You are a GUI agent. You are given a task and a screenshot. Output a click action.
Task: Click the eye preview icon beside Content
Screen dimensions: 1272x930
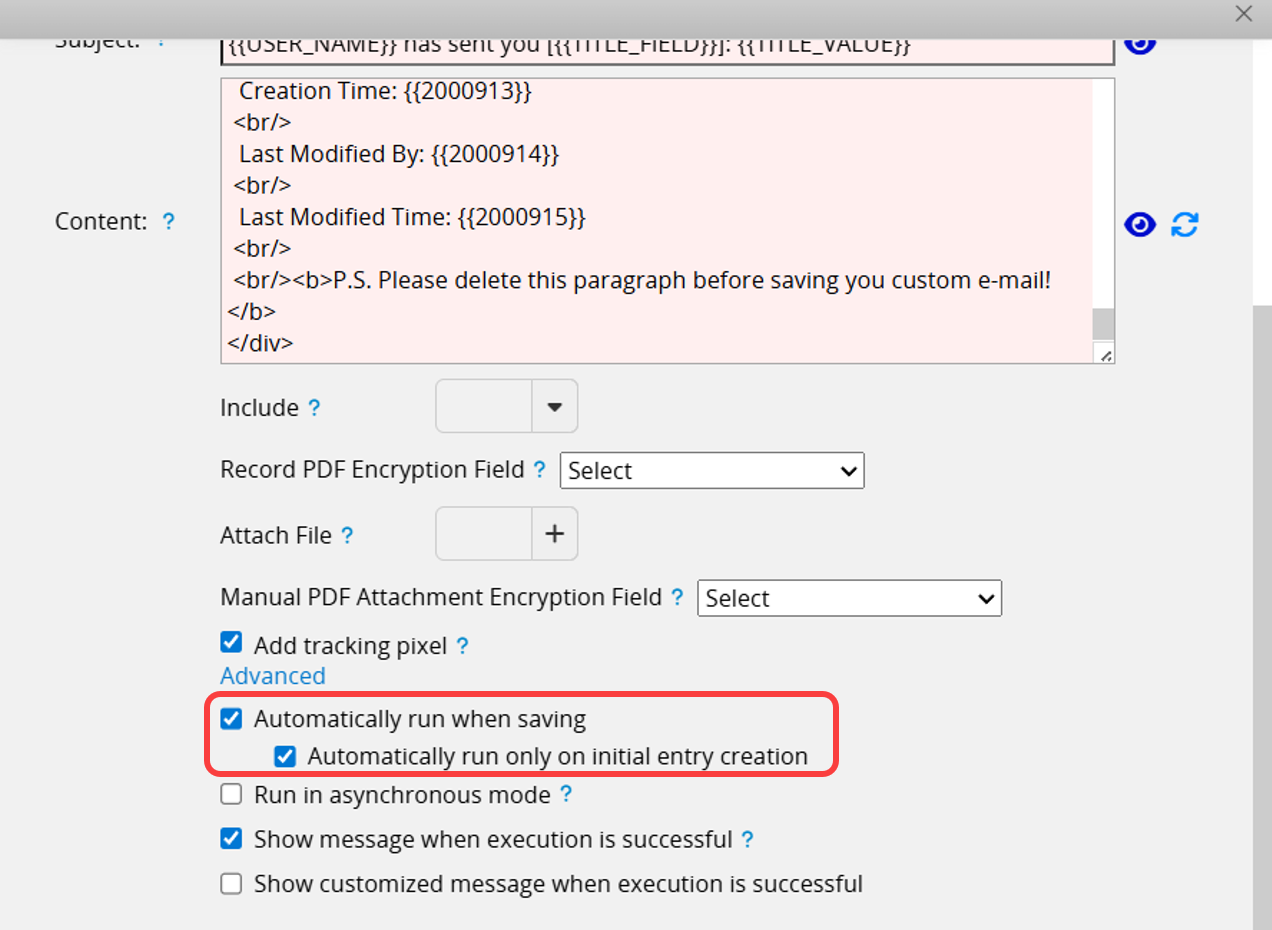point(1140,225)
